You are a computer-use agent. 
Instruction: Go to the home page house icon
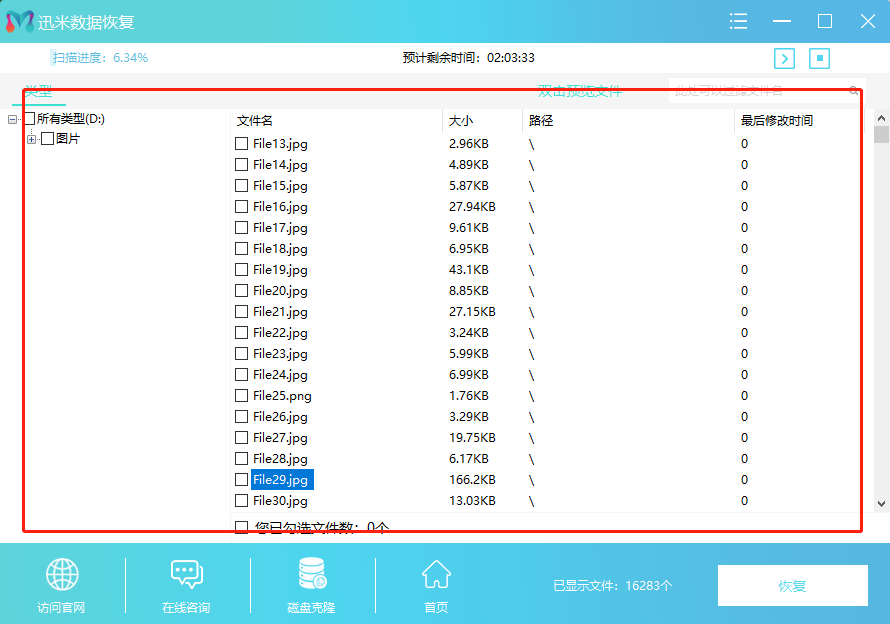pos(436,575)
